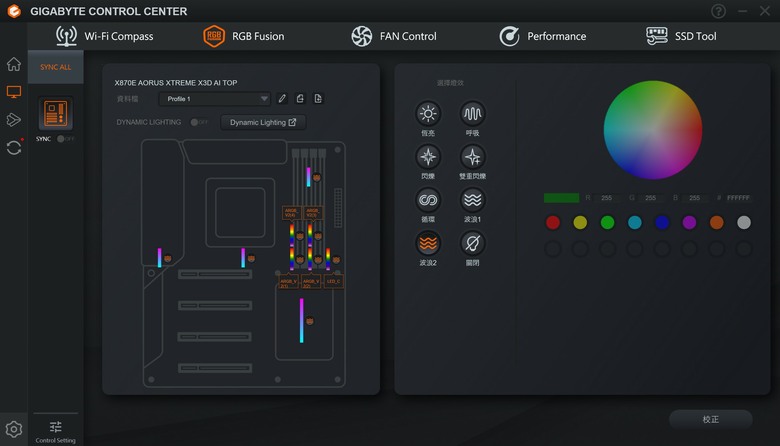Choose the 閃爍 flash effect
Viewport: 780px width, 446px height.
428,157
